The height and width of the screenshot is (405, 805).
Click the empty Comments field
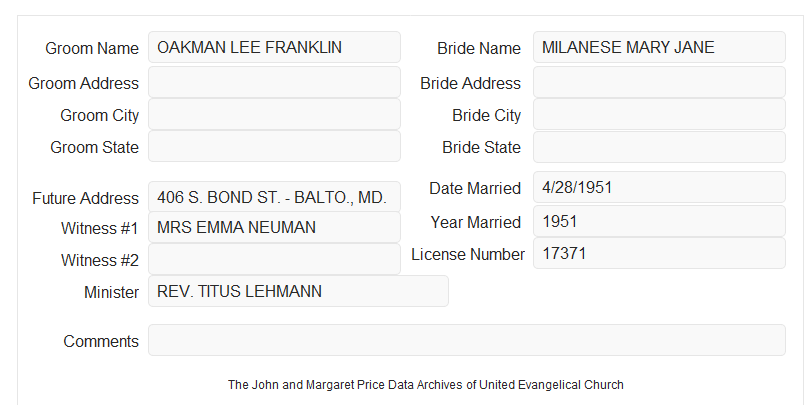click(x=467, y=340)
